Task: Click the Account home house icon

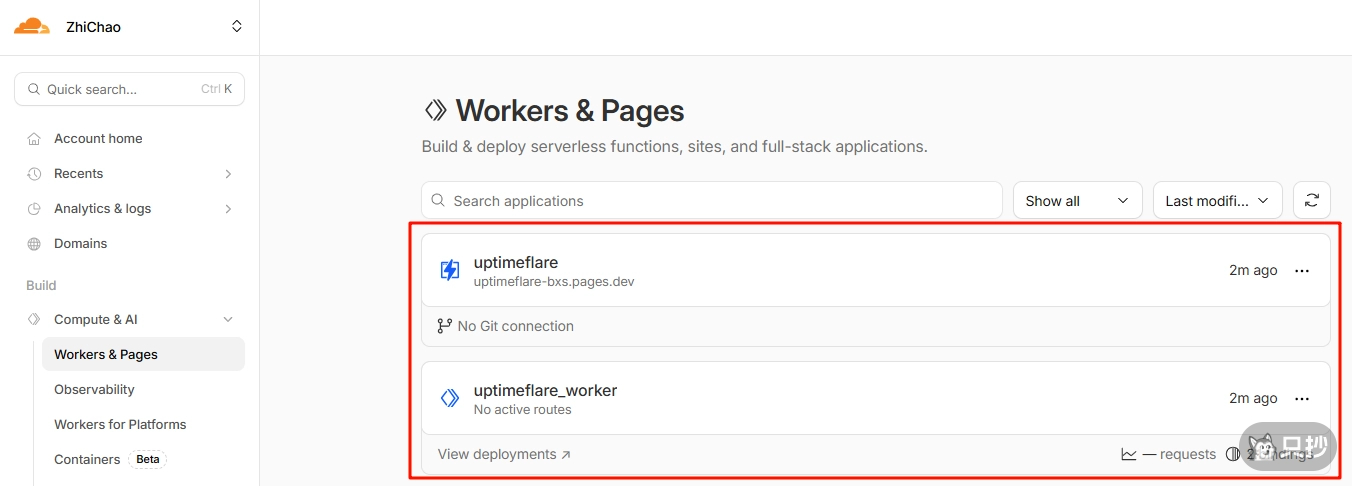Action: coord(34,139)
